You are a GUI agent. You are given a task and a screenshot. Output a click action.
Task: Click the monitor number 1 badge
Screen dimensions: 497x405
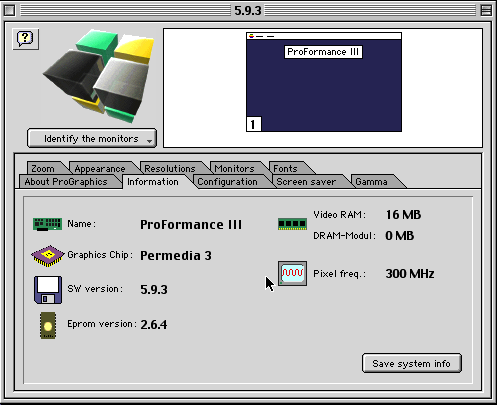point(254,124)
